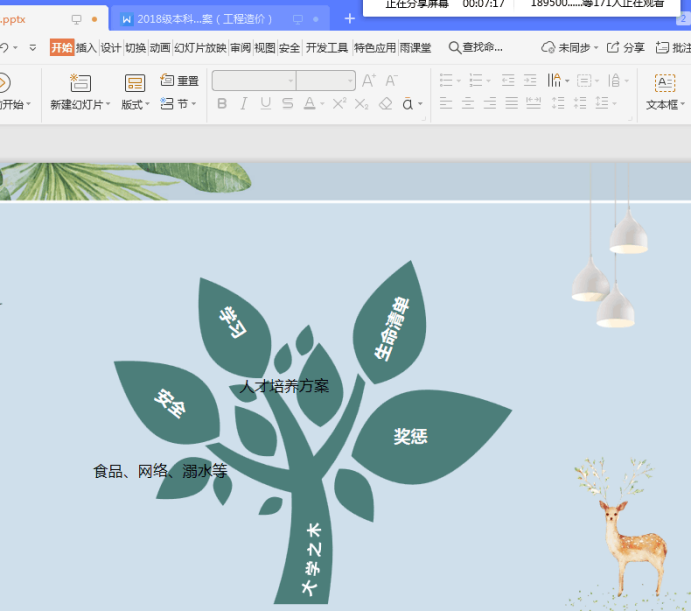
Task: Click the Share (分享) button
Action: click(x=625, y=48)
